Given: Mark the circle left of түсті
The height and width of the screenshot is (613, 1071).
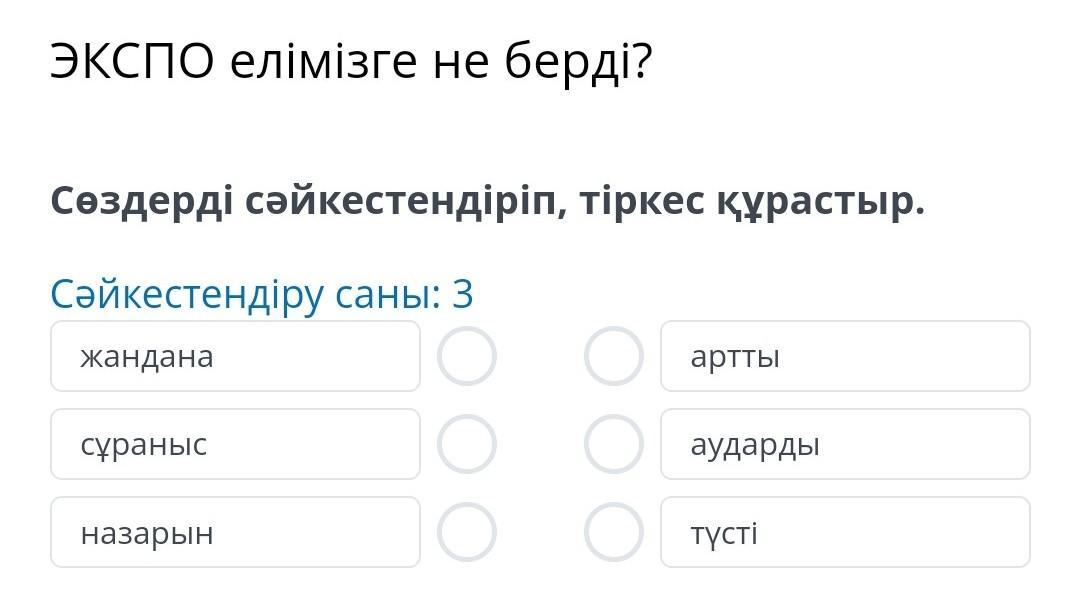Looking at the screenshot, I should point(613,533).
